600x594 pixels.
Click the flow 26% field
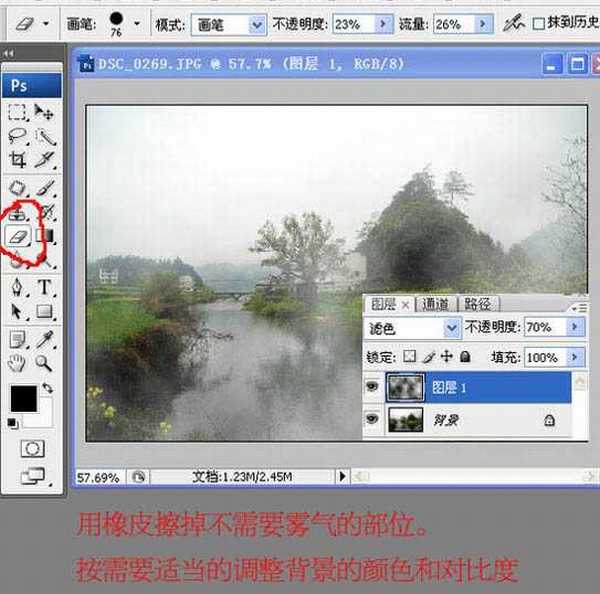(453, 24)
